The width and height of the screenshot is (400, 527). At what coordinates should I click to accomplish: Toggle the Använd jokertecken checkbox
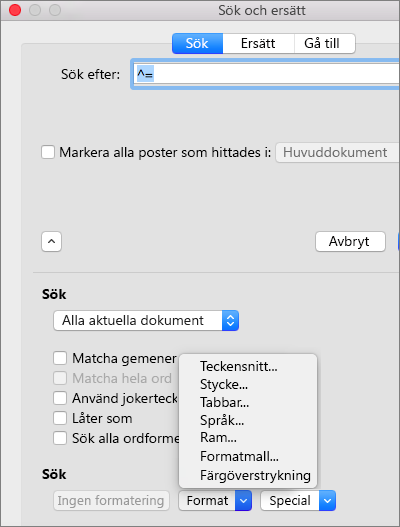click(x=60, y=398)
